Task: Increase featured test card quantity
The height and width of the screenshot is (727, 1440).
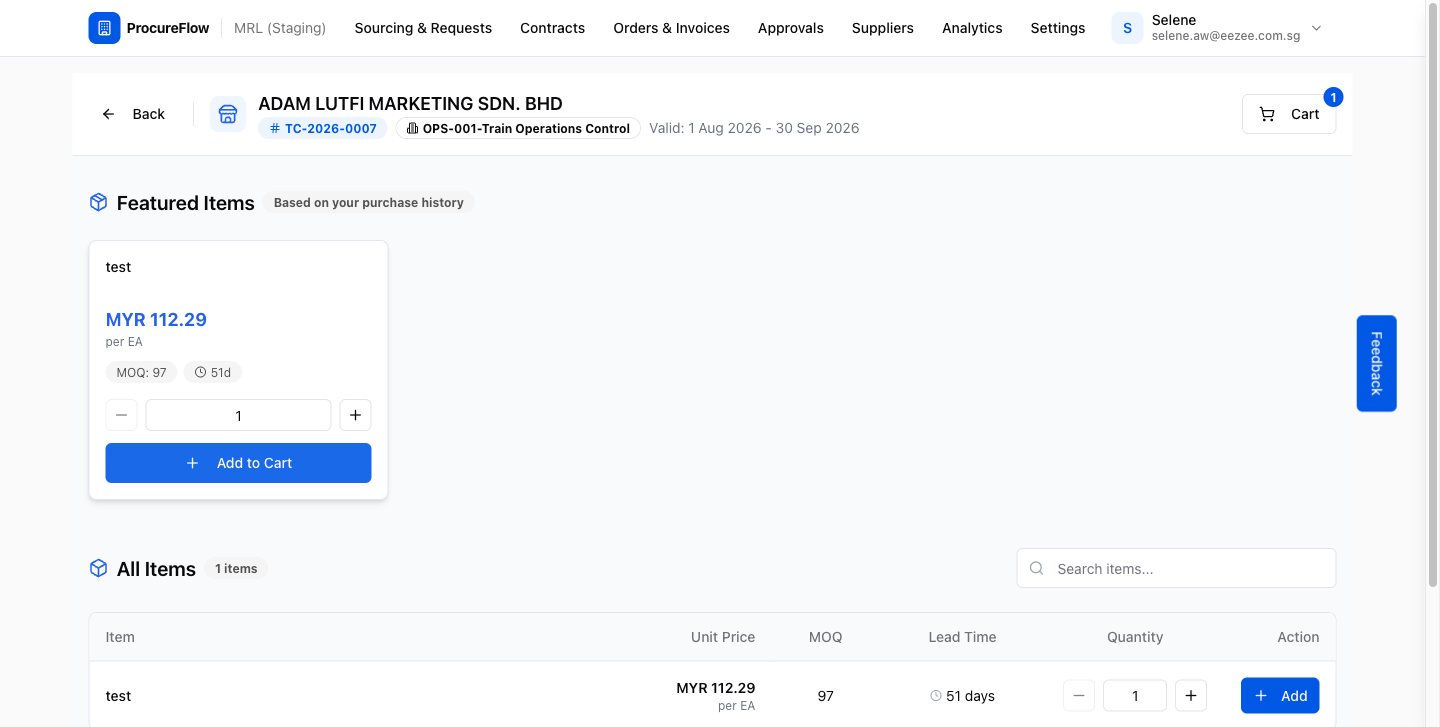Action: (355, 415)
